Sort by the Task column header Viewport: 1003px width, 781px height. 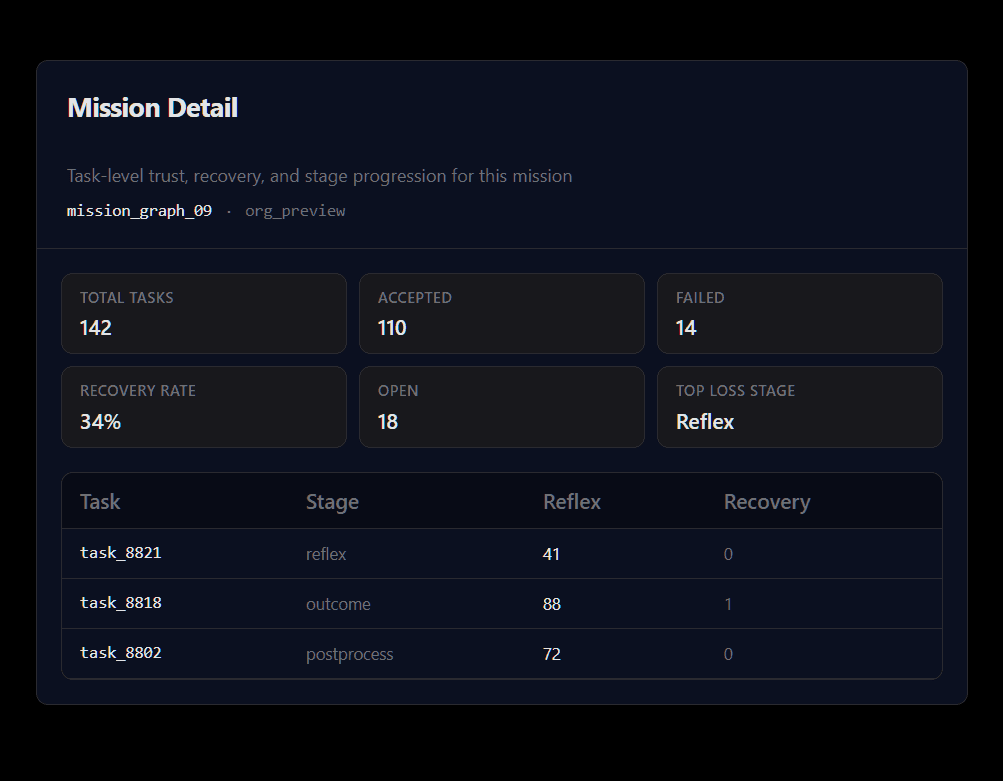coord(100,501)
